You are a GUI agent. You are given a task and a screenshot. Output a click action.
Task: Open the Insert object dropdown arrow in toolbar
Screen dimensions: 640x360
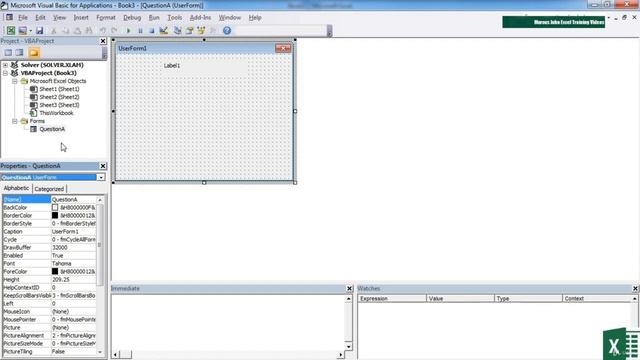pos(30,31)
